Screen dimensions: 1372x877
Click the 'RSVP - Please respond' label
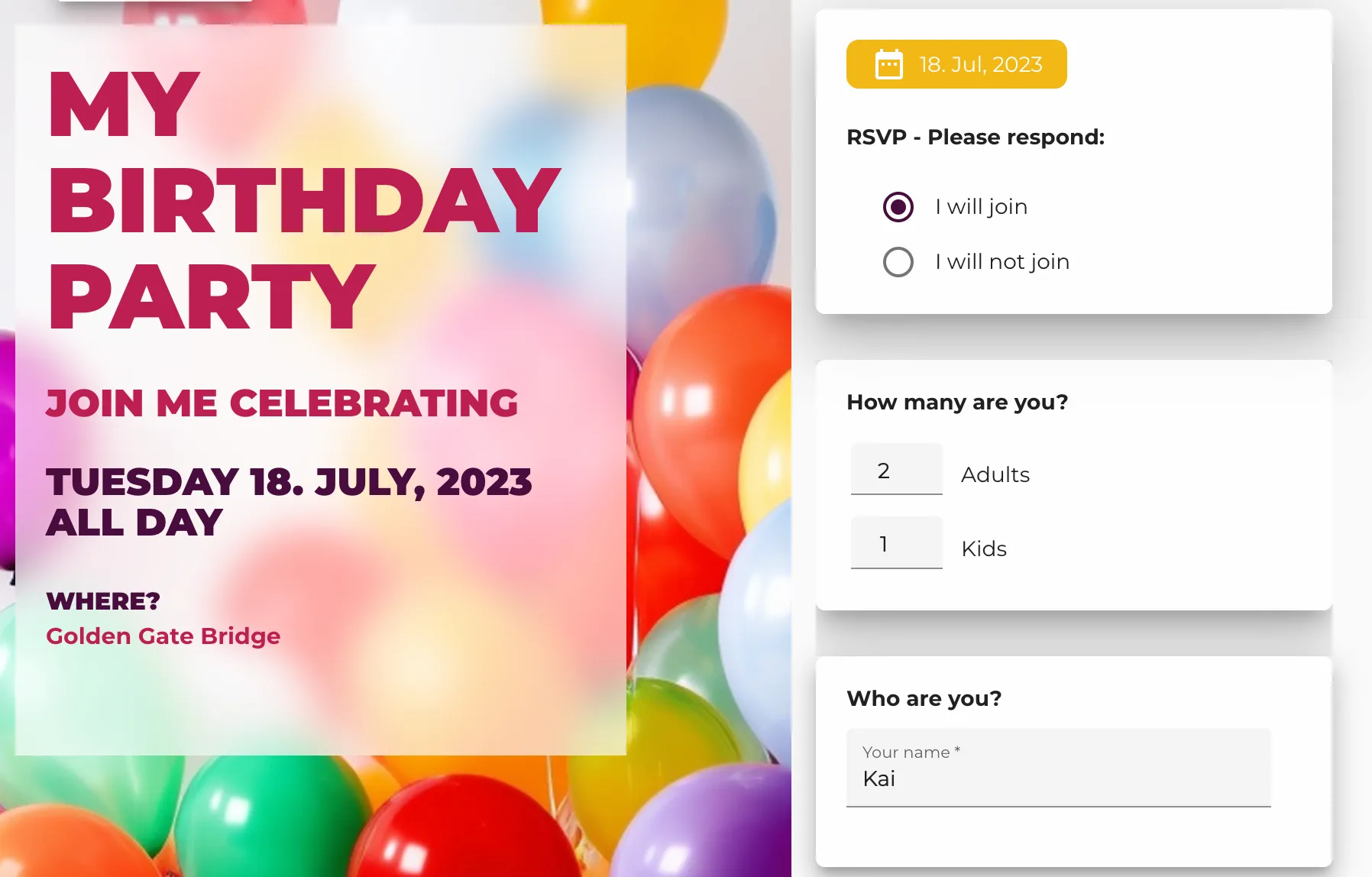tap(976, 137)
